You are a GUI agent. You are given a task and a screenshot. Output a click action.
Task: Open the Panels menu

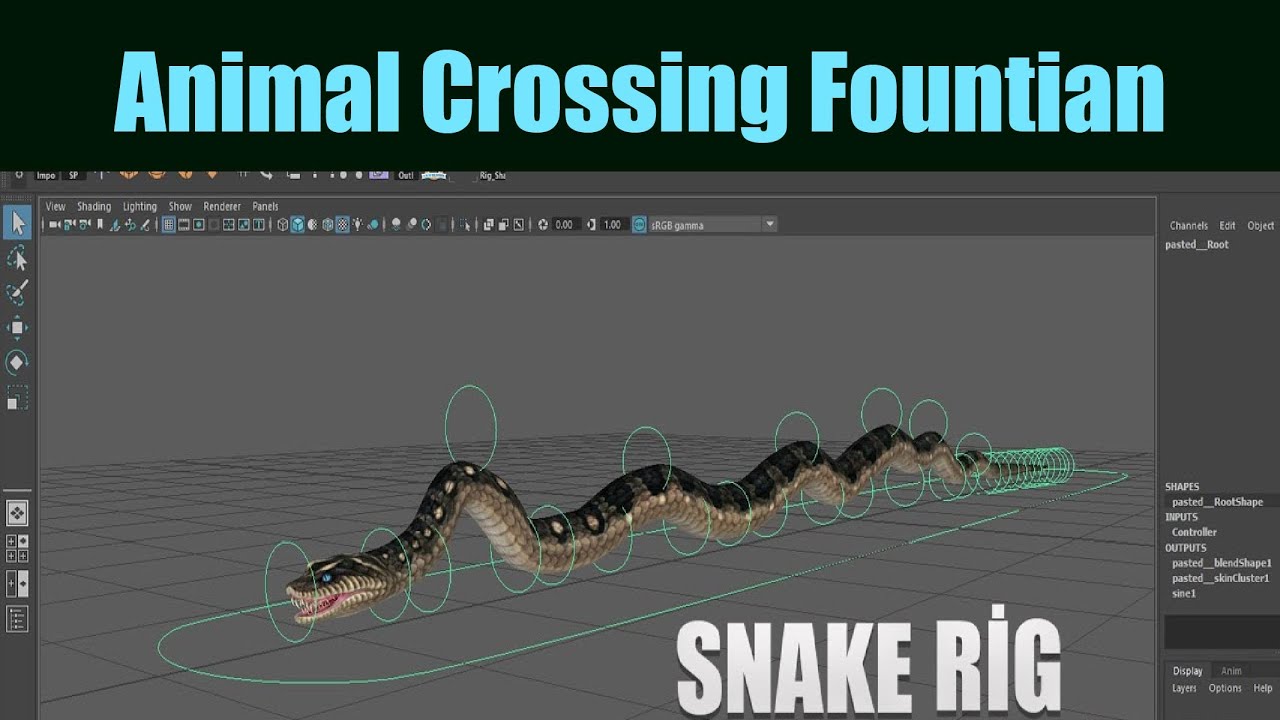pyautogui.click(x=265, y=207)
